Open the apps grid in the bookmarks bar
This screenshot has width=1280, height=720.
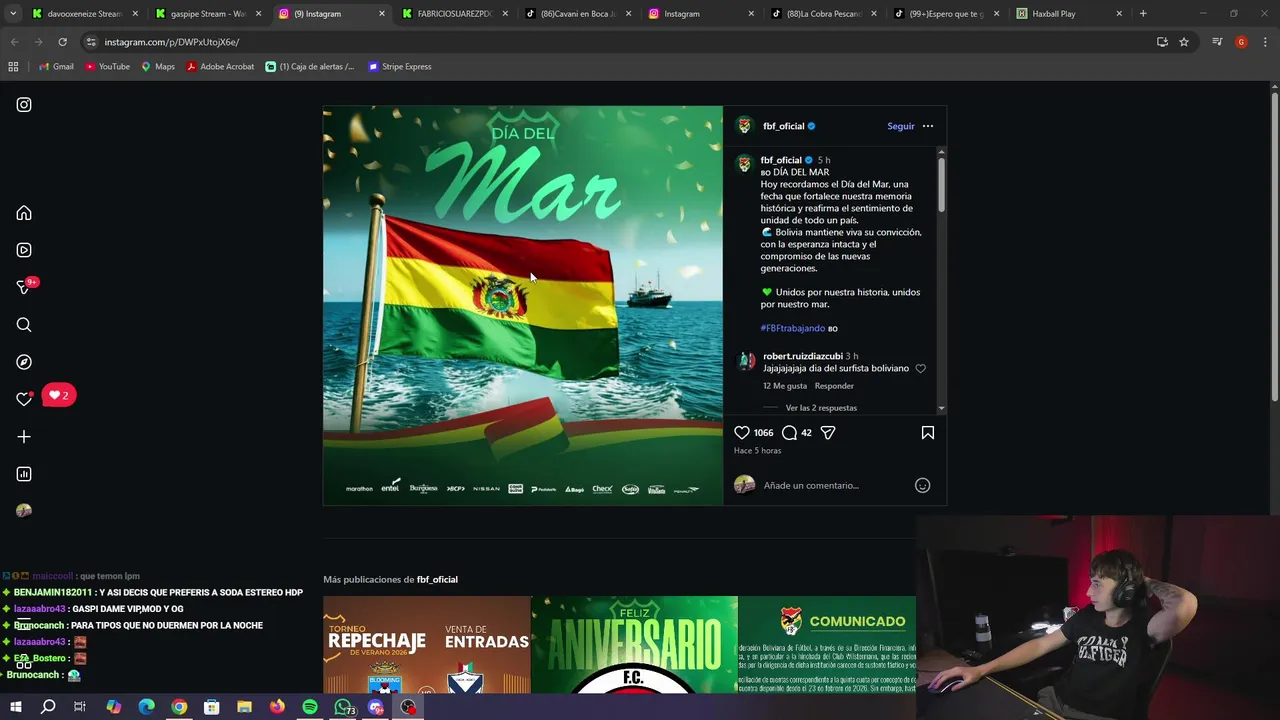(x=13, y=67)
